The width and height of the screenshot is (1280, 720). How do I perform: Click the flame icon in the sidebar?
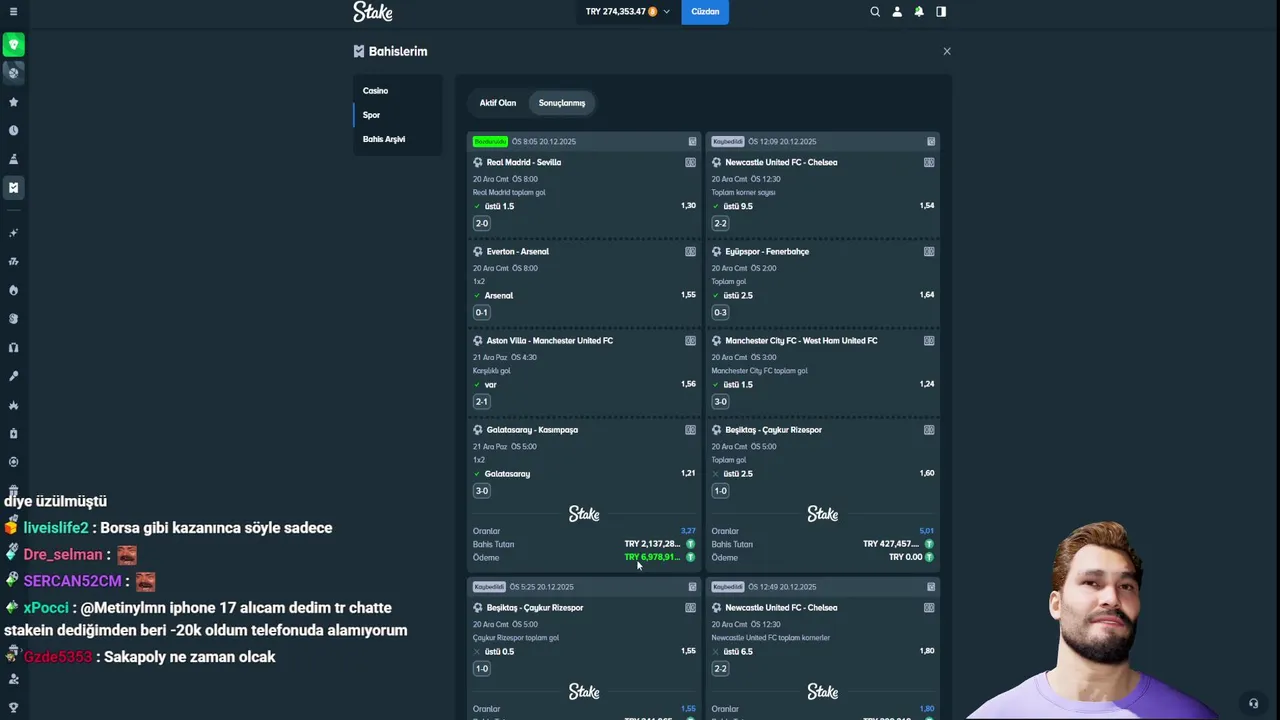click(13, 290)
